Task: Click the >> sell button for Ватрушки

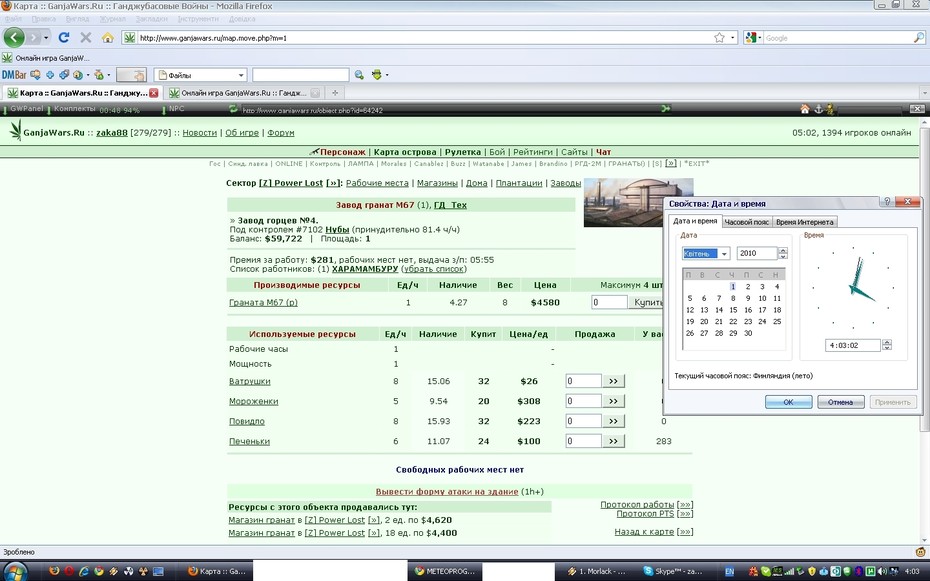Action: [x=613, y=381]
